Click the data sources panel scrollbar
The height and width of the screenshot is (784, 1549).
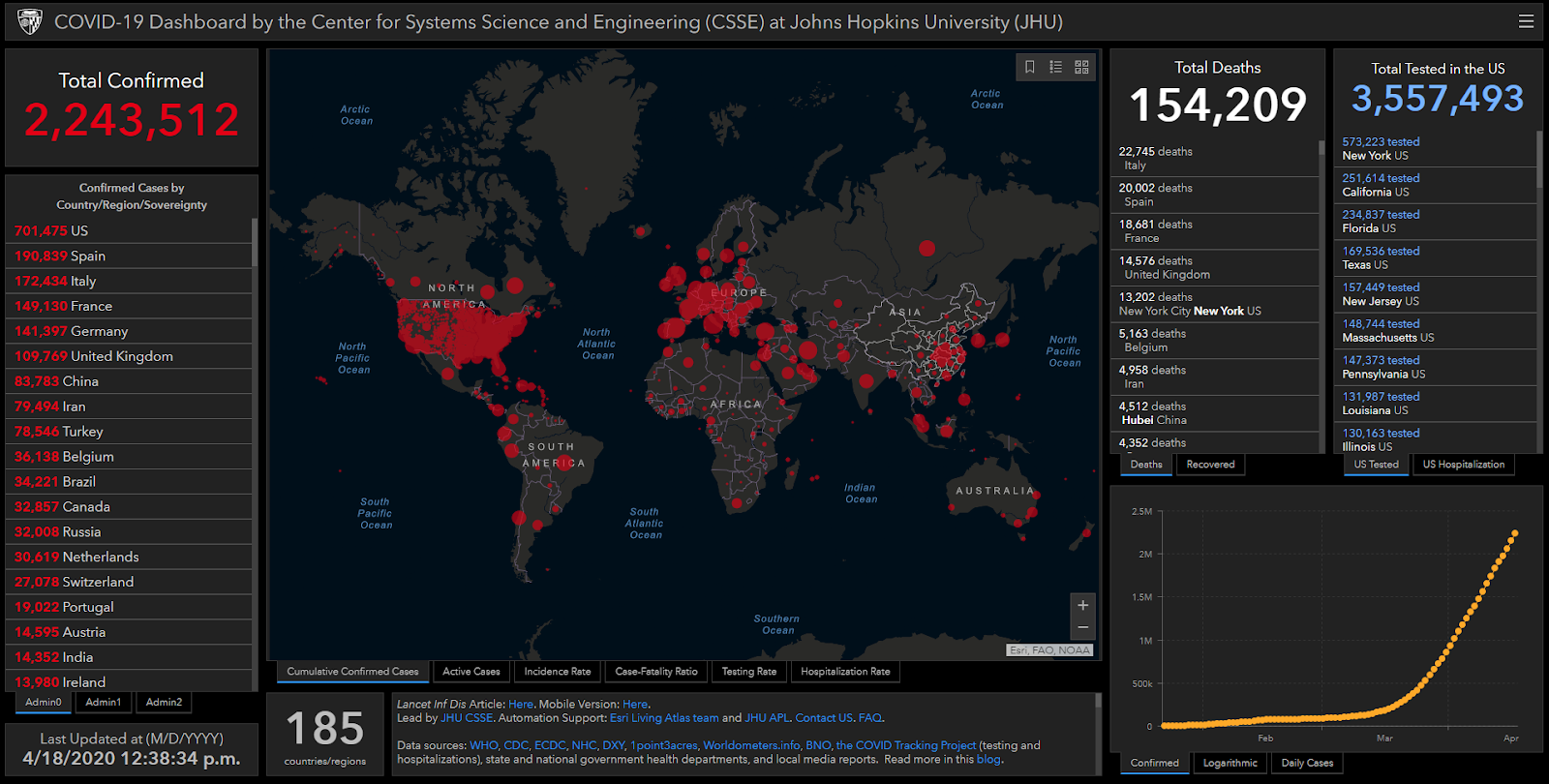pyautogui.click(x=1098, y=702)
